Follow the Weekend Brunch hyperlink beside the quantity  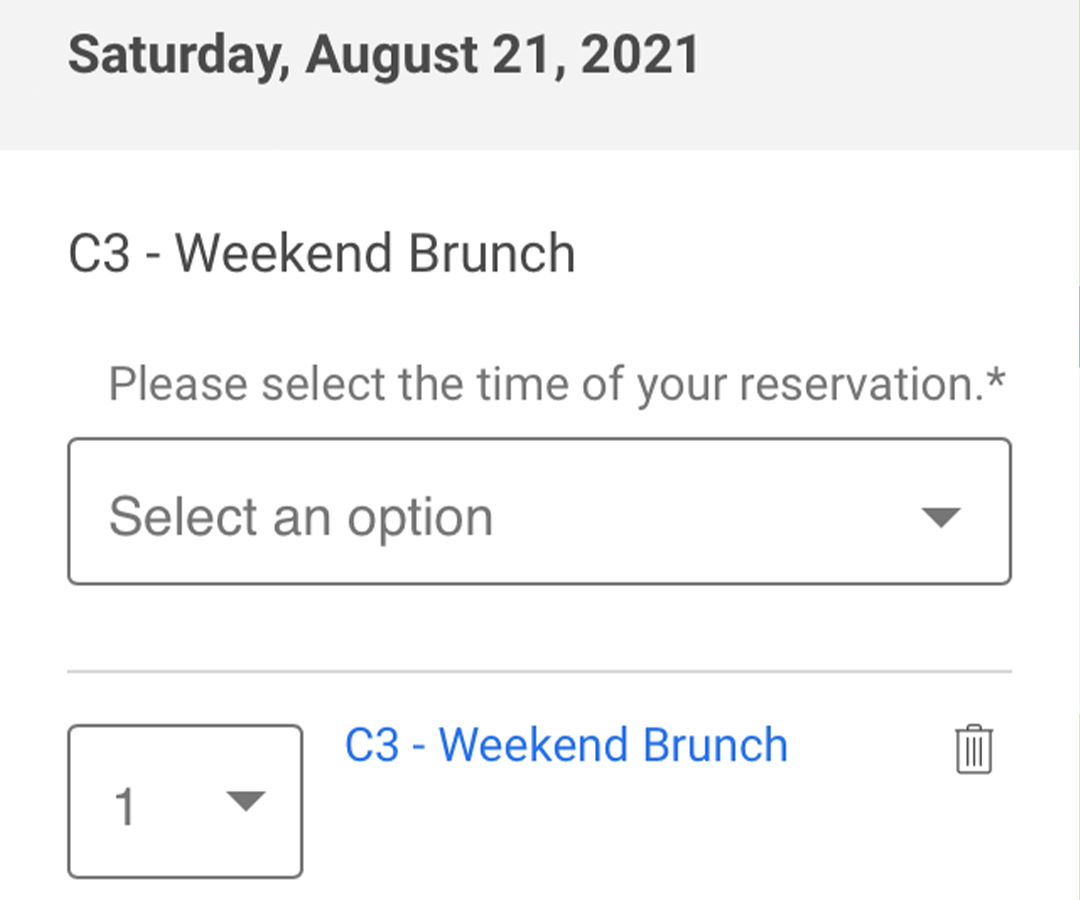pyautogui.click(x=565, y=746)
